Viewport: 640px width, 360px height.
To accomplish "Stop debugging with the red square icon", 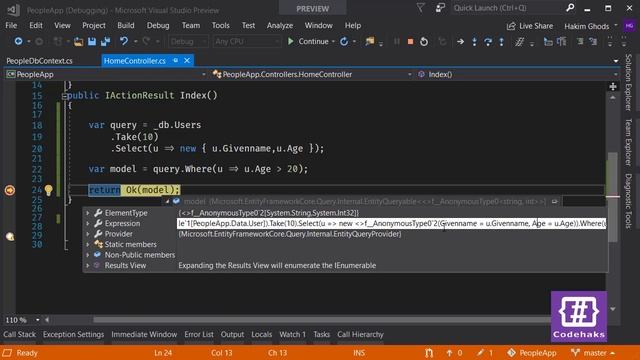I will 410,41.
